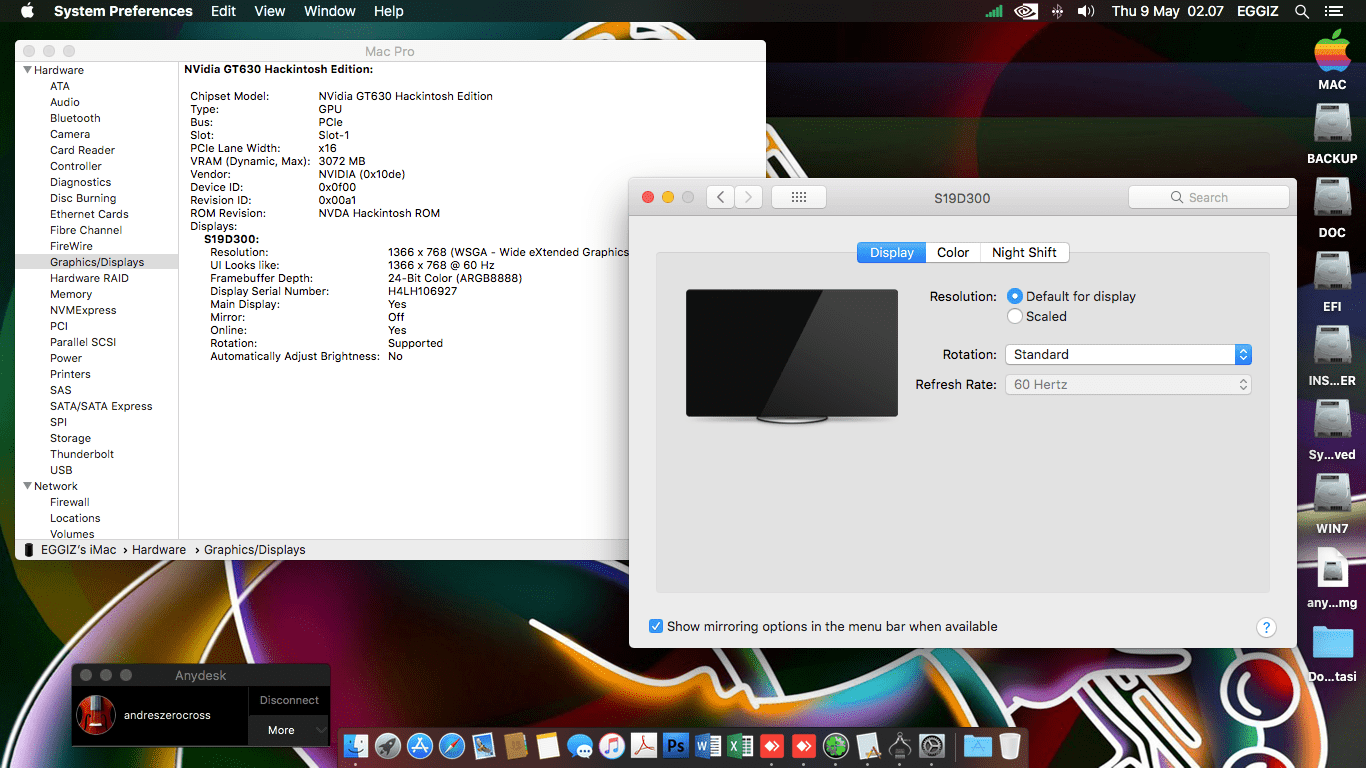Open Bluetooth menu bar icon
Image resolution: width=1366 pixels, height=768 pixels.
[1057, 11]
